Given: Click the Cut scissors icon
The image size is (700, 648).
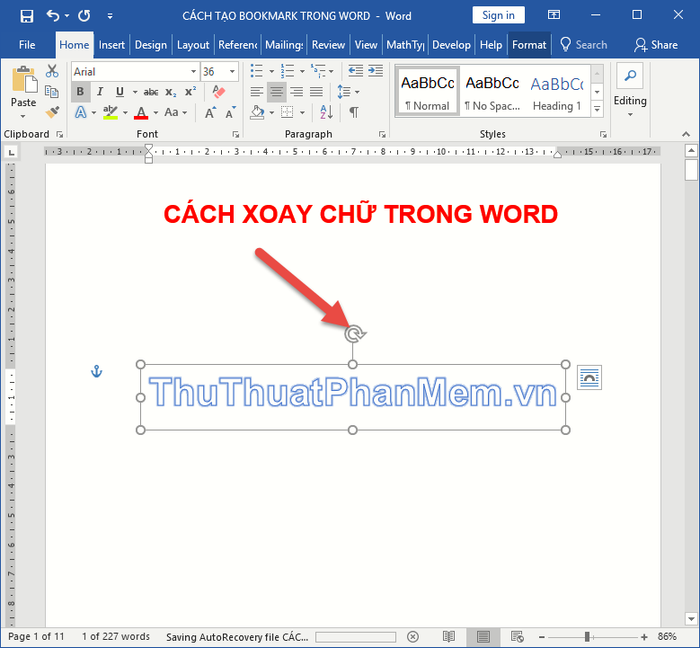Looking at the screenshot, I should (52, 71).
